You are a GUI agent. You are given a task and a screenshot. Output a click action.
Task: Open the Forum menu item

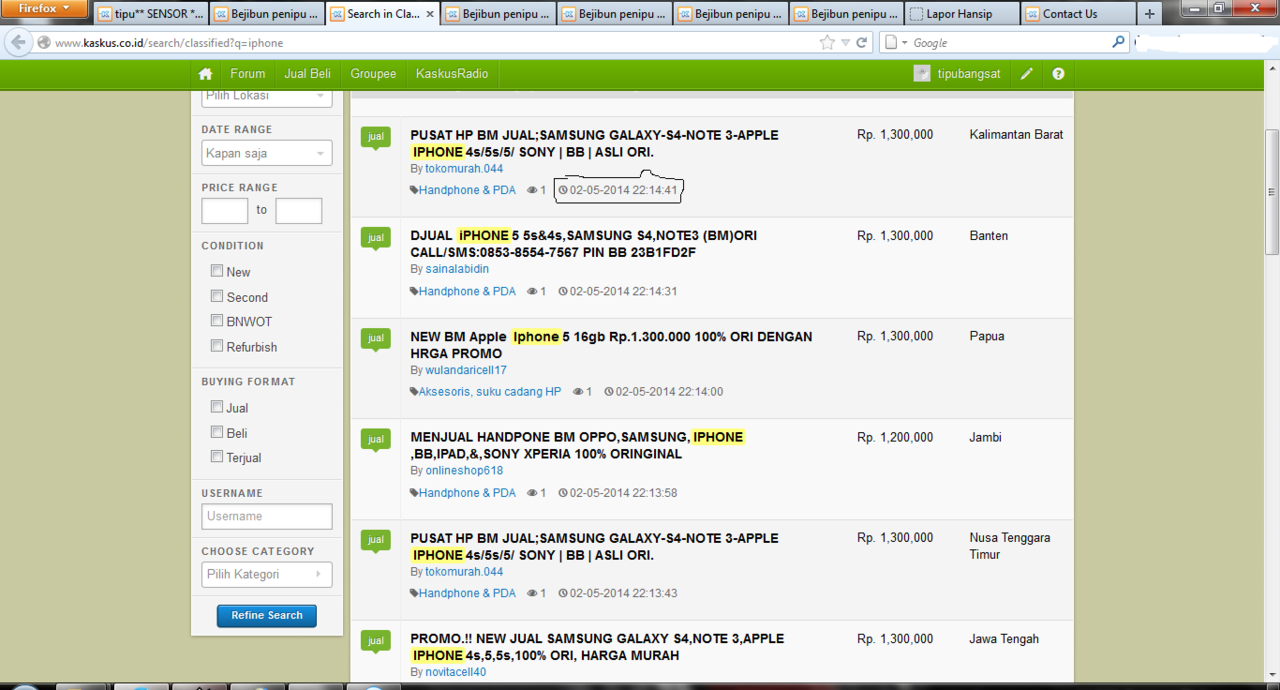(248, 74)
